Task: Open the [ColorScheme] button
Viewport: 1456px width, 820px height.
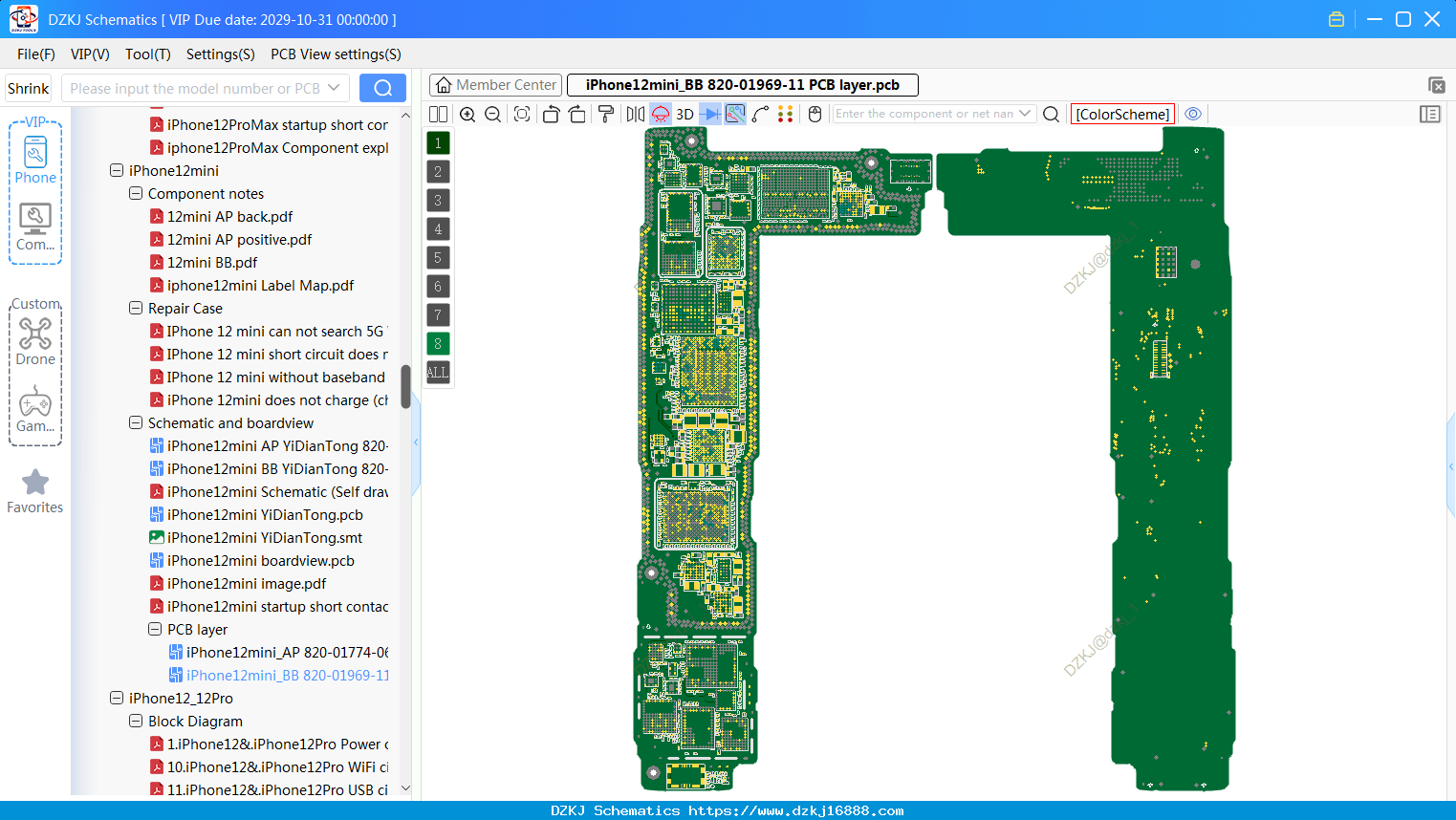Action: pos(1122,114)
